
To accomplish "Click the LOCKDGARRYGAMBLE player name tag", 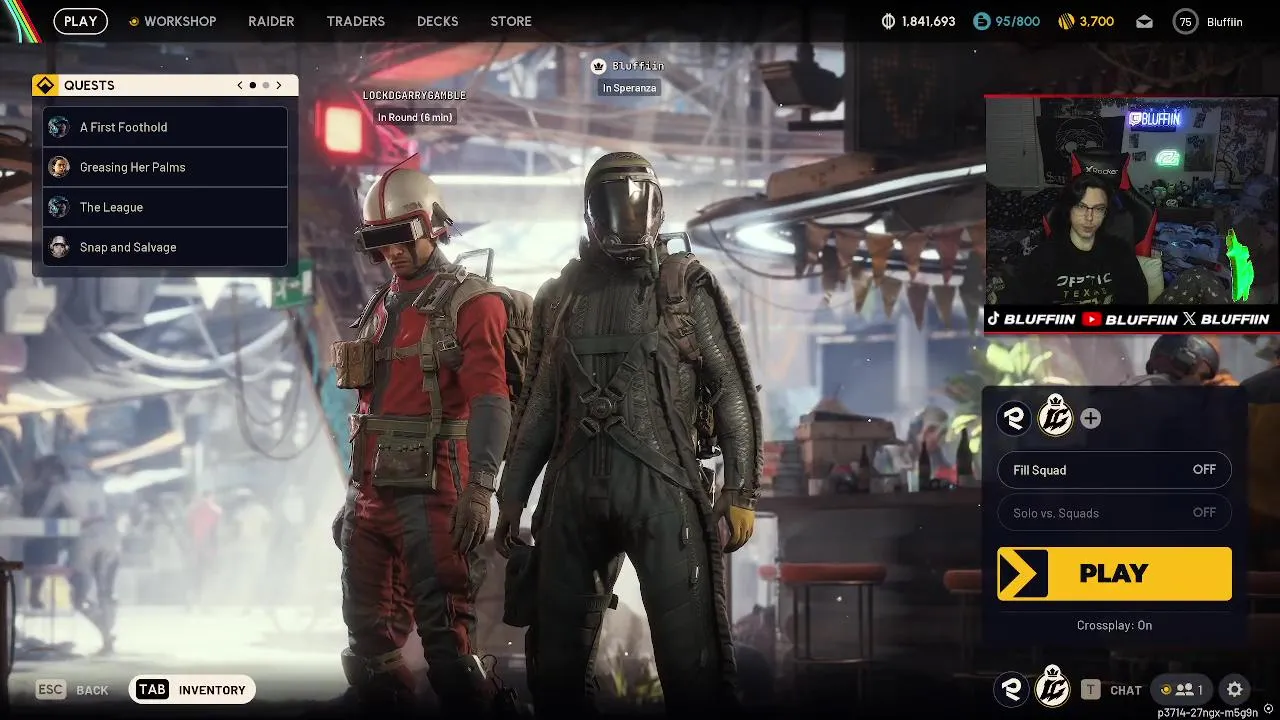I will tap(414, 95).
